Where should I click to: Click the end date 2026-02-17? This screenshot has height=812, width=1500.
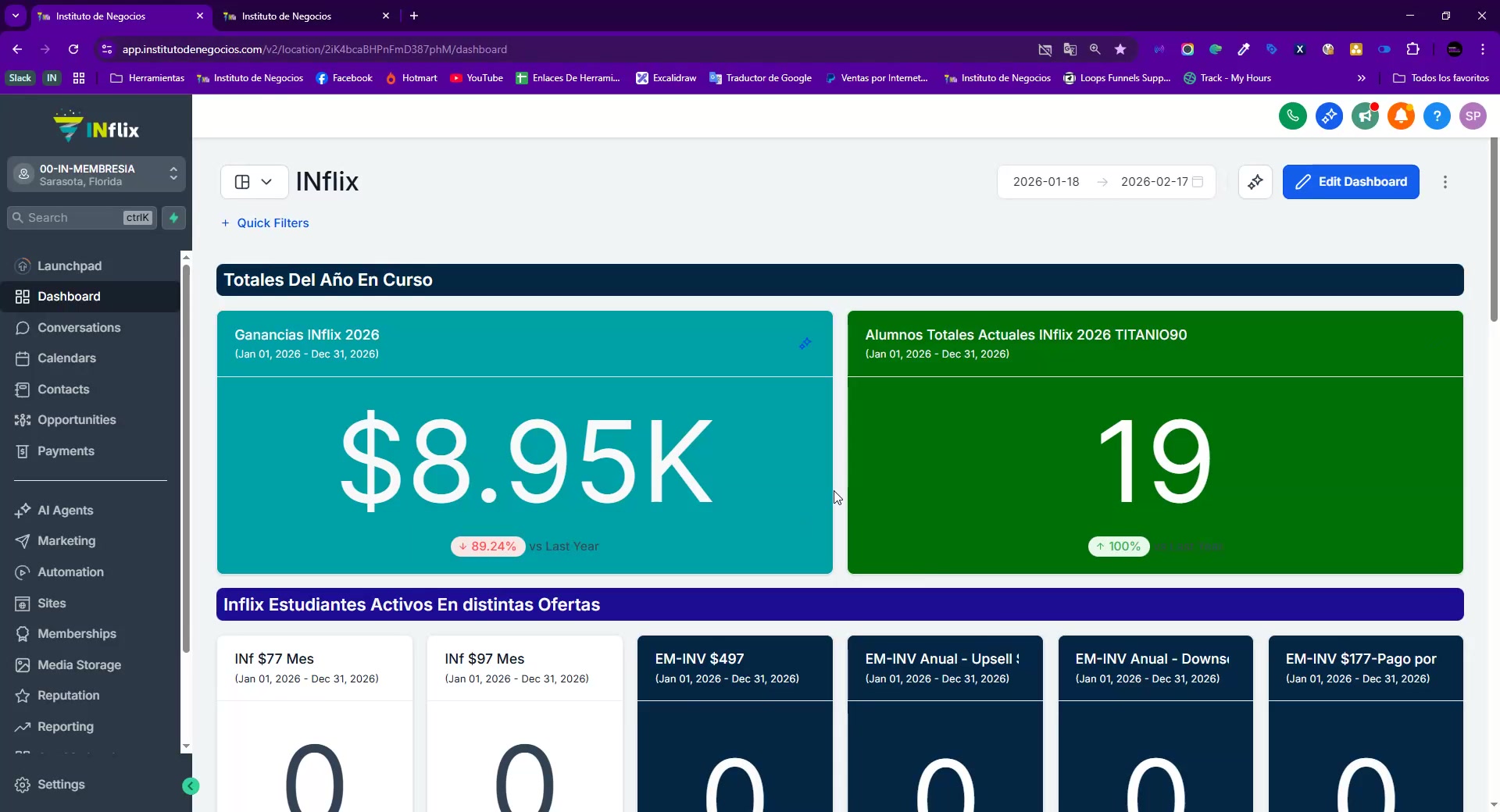1154,182
